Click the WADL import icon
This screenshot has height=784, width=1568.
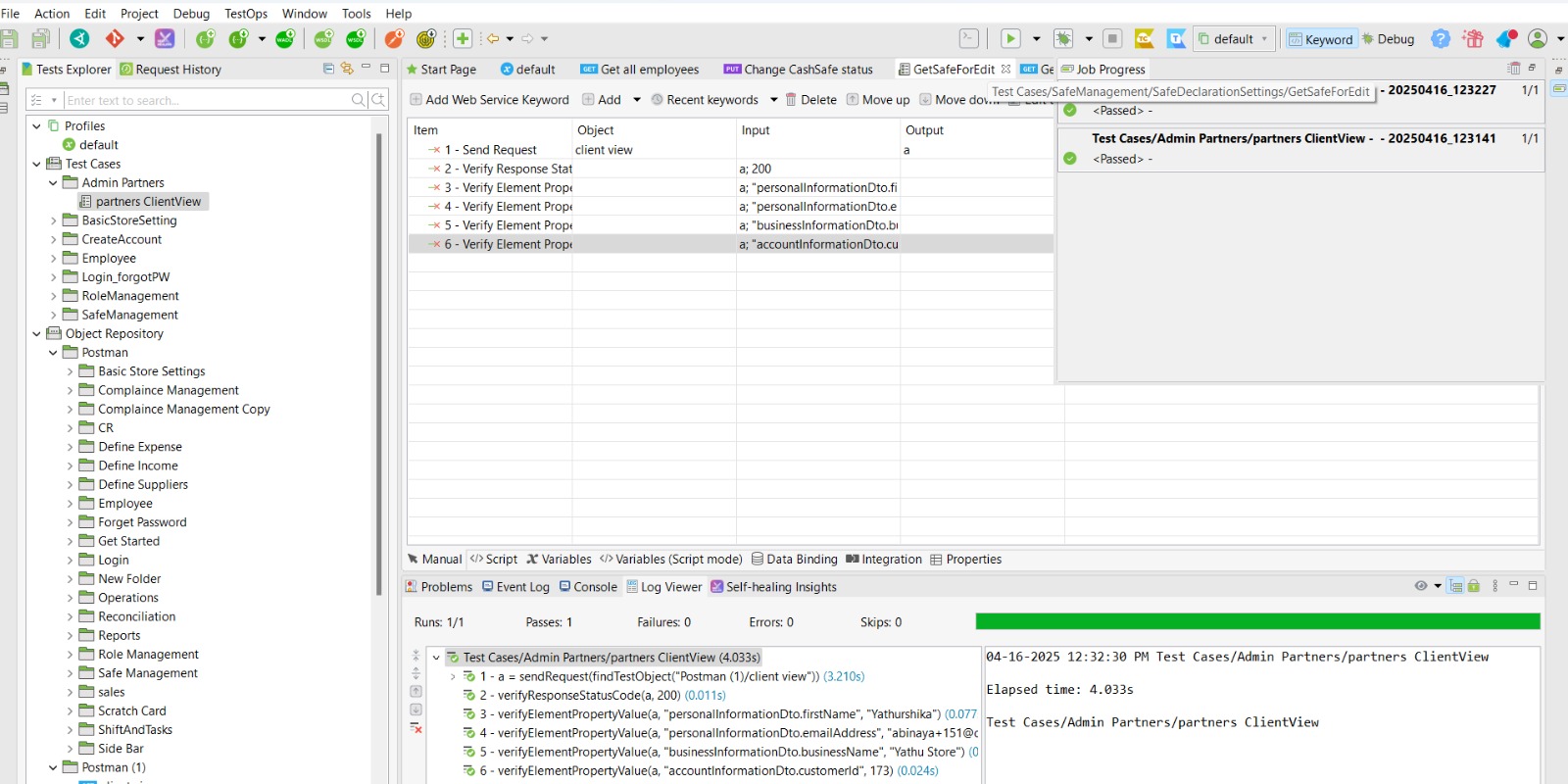tap(284, 38)
